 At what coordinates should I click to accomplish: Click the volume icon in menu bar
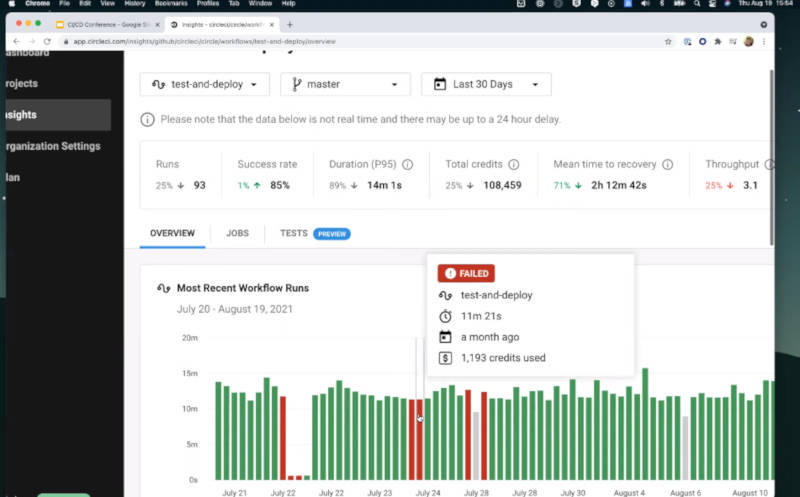tap(645, 4)
